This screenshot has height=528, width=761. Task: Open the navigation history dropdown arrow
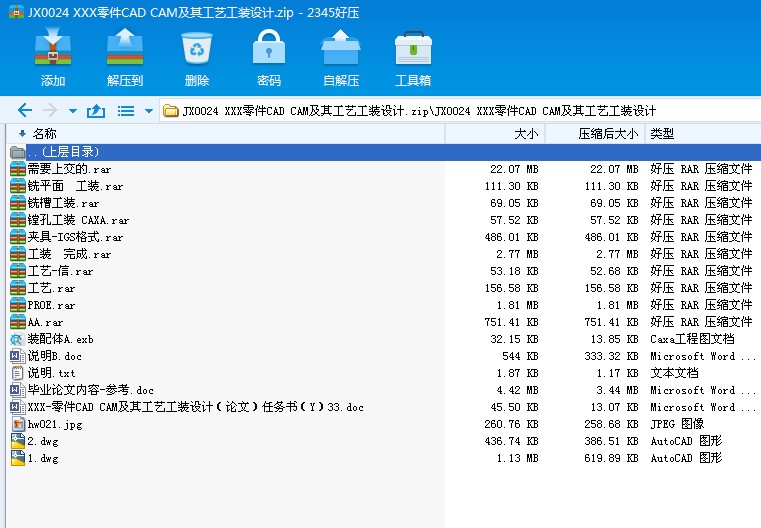tap(73, 111)
